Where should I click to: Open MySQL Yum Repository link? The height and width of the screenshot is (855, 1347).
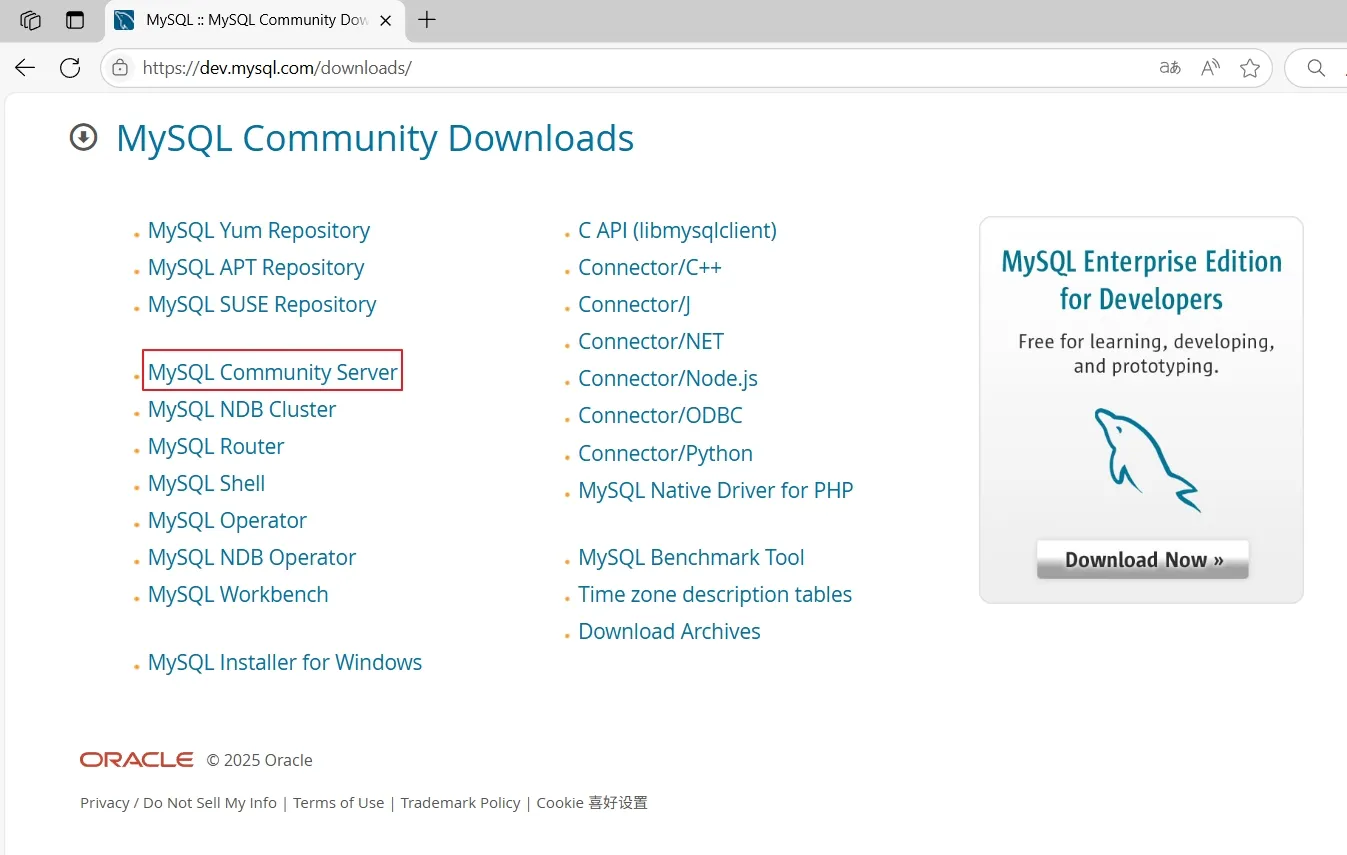click(x=259, y=230)
